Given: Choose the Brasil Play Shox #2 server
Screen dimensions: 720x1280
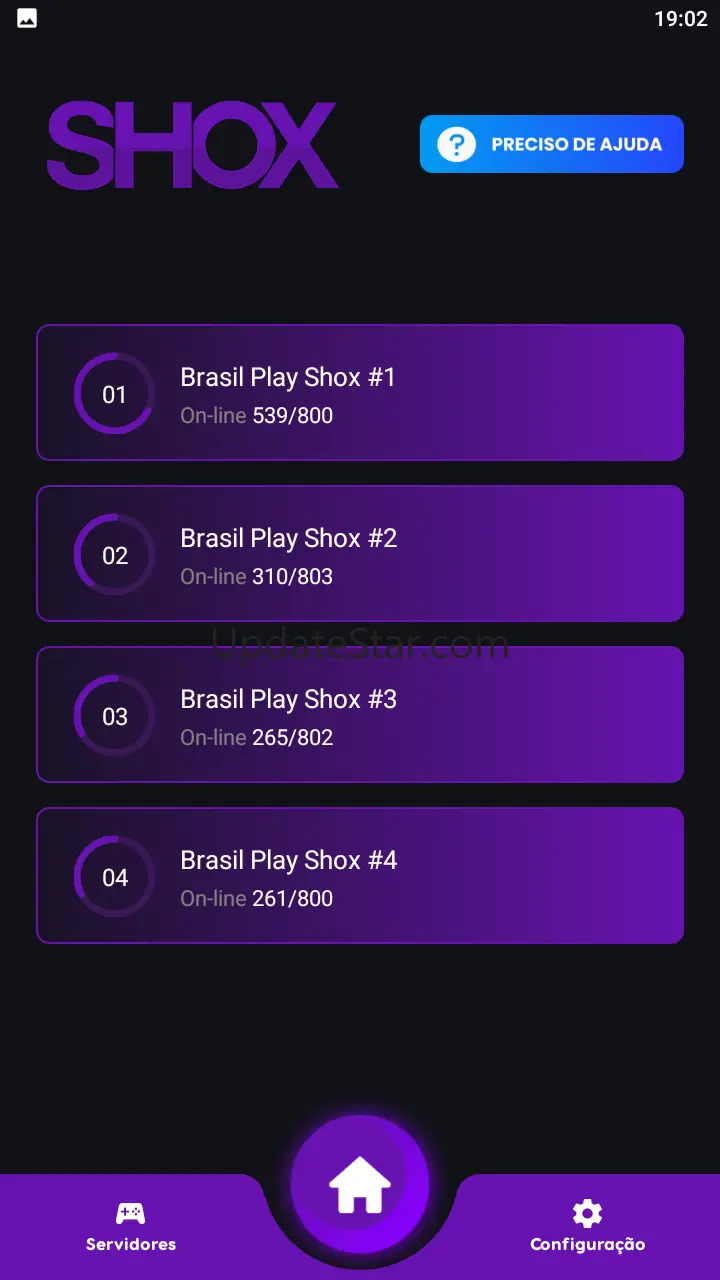Looking at the screenshot, I should tap(288, 538).
